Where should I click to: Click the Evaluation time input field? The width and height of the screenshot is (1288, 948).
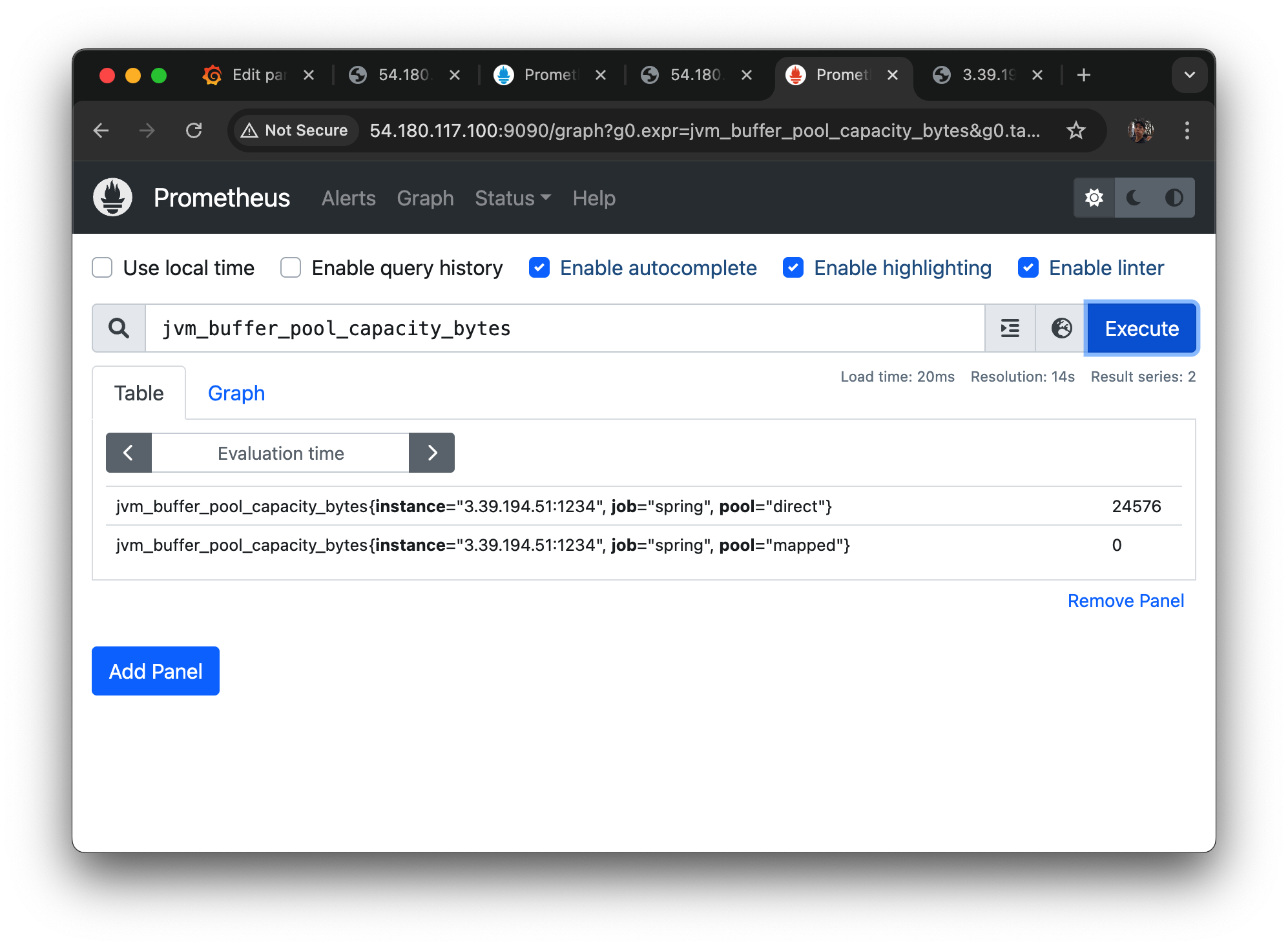click(x=280, y=453)
